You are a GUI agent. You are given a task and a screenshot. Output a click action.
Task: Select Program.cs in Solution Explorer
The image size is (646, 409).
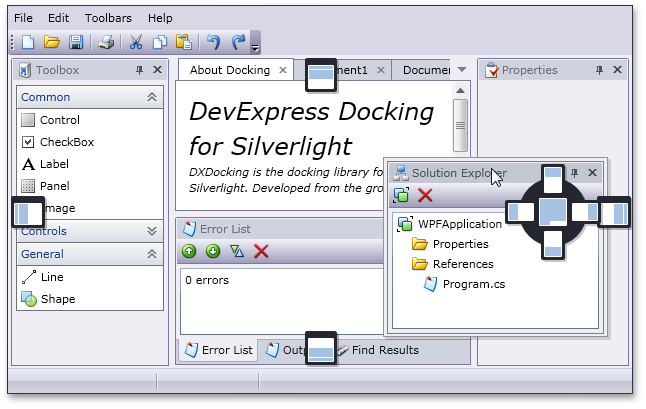[464, 284]
